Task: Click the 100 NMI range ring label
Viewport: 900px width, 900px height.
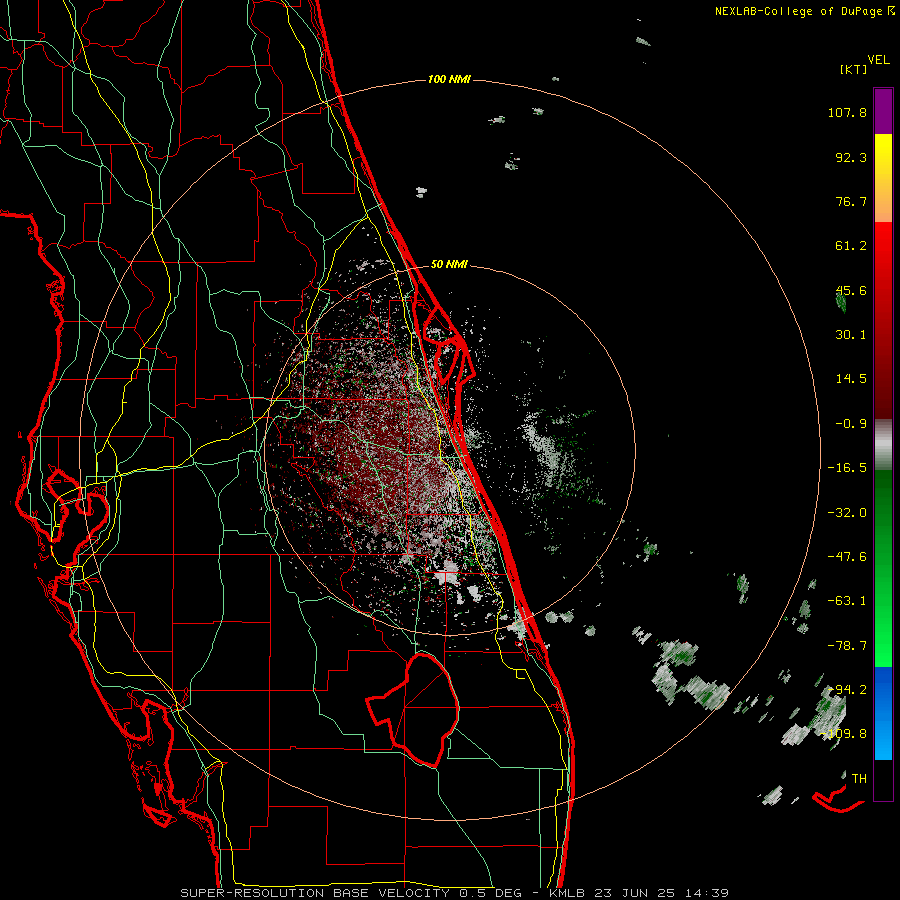Action: [x=449, y=79]
